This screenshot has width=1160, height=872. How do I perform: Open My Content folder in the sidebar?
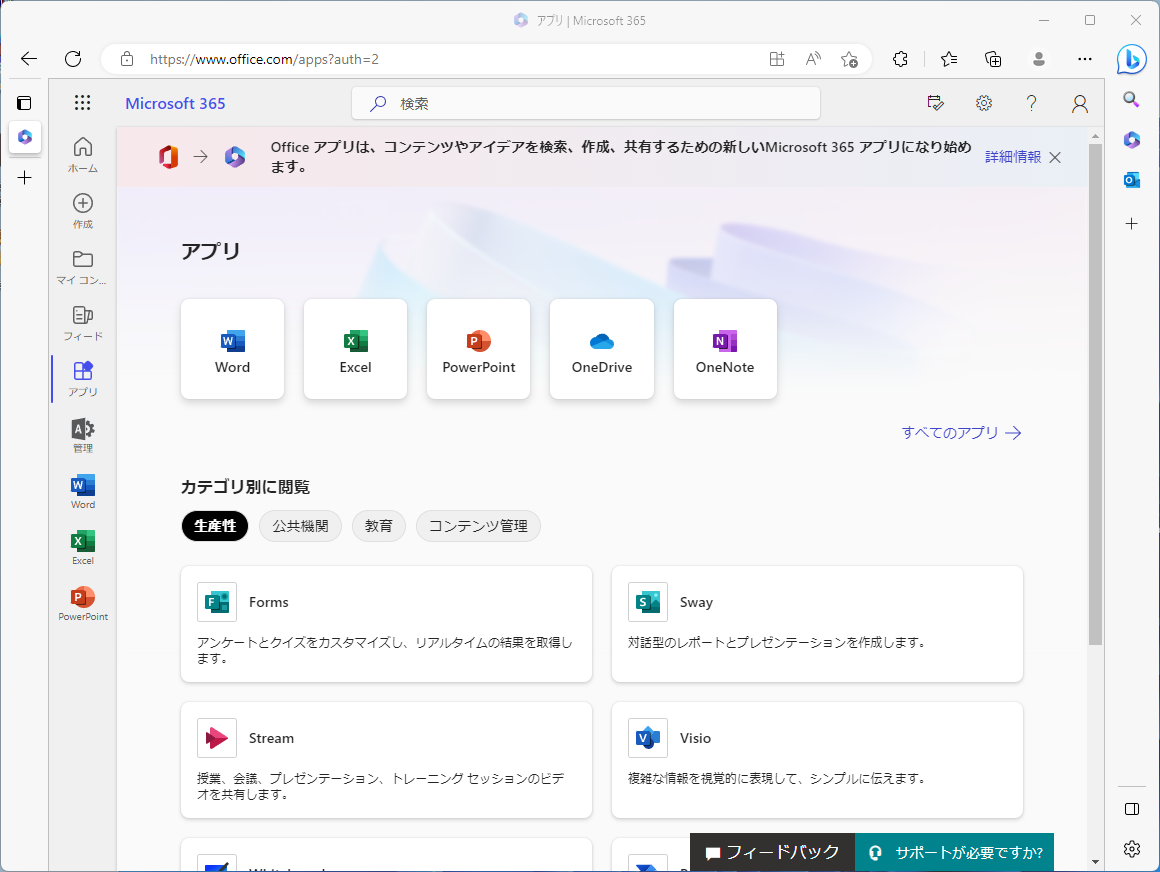tap(83, 267)
